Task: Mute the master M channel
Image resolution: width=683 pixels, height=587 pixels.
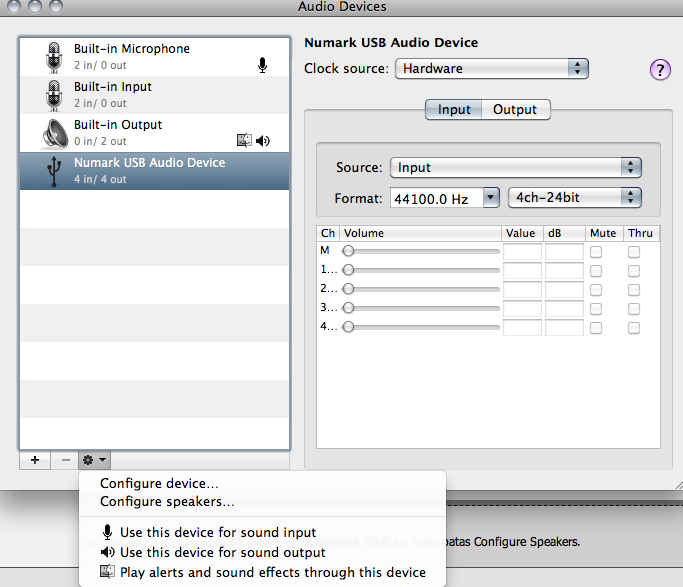Action: [596, 252]
